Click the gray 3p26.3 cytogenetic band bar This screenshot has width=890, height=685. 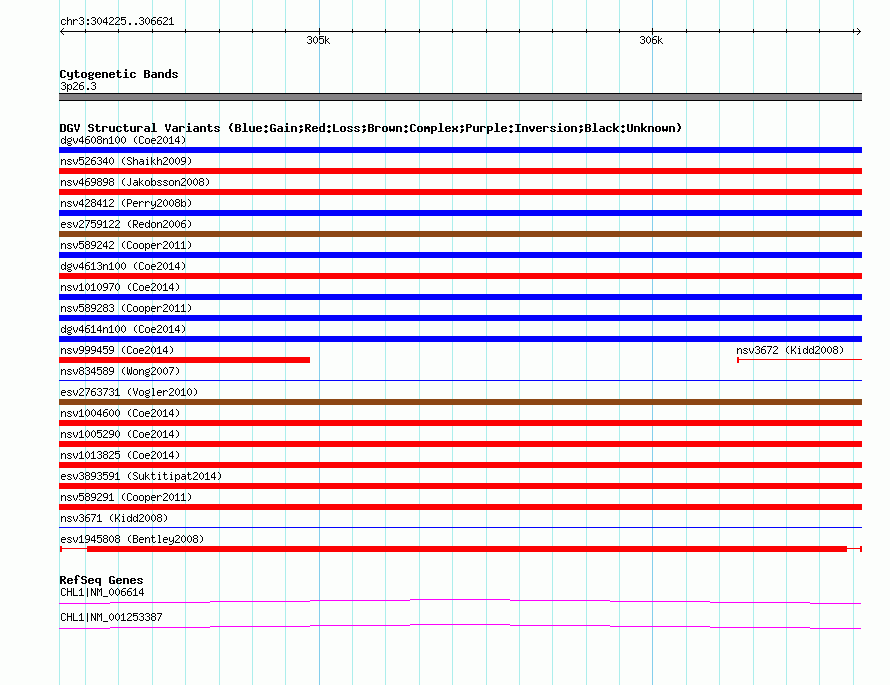click(x=460, y=97)
